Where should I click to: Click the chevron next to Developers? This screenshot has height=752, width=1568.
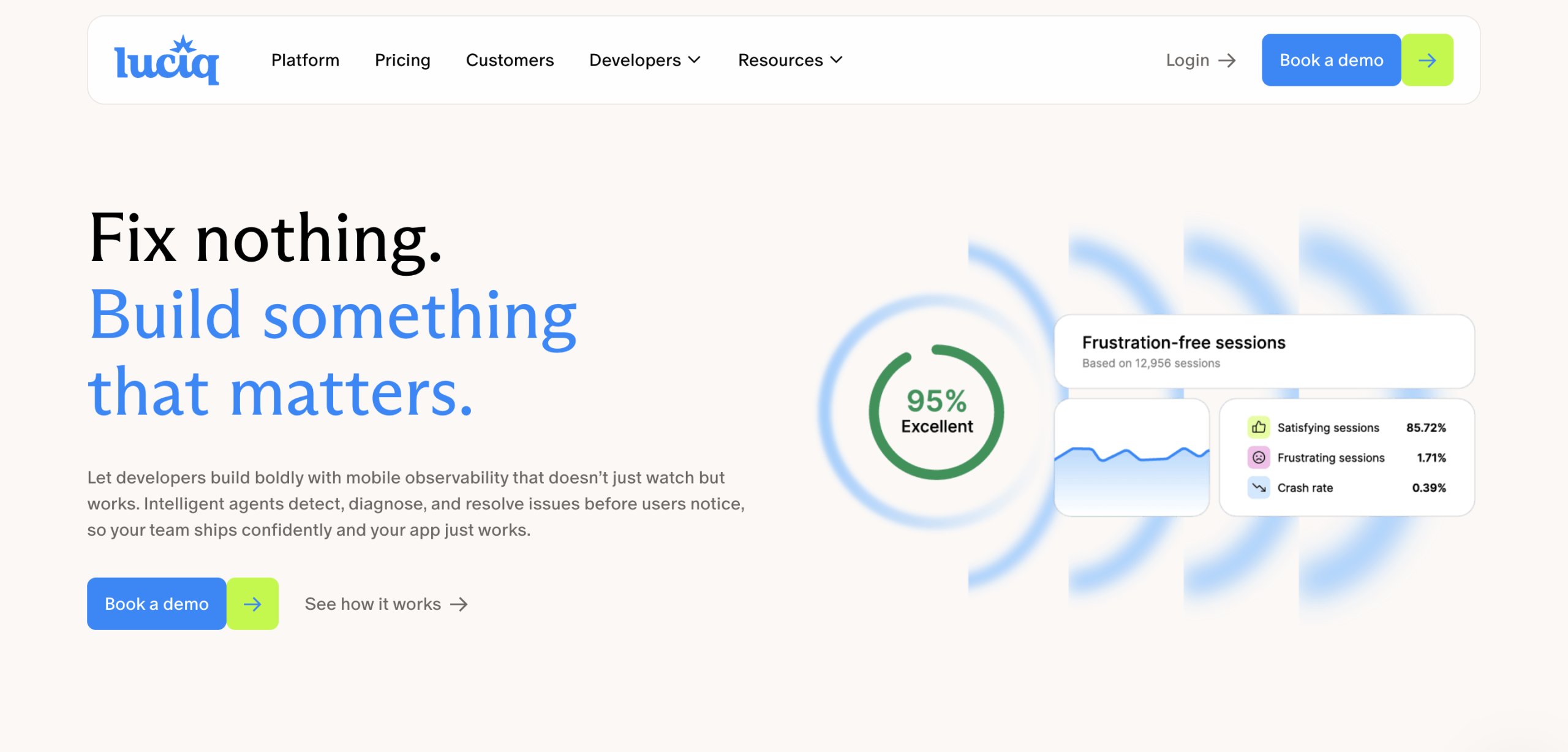pos(694,60)
